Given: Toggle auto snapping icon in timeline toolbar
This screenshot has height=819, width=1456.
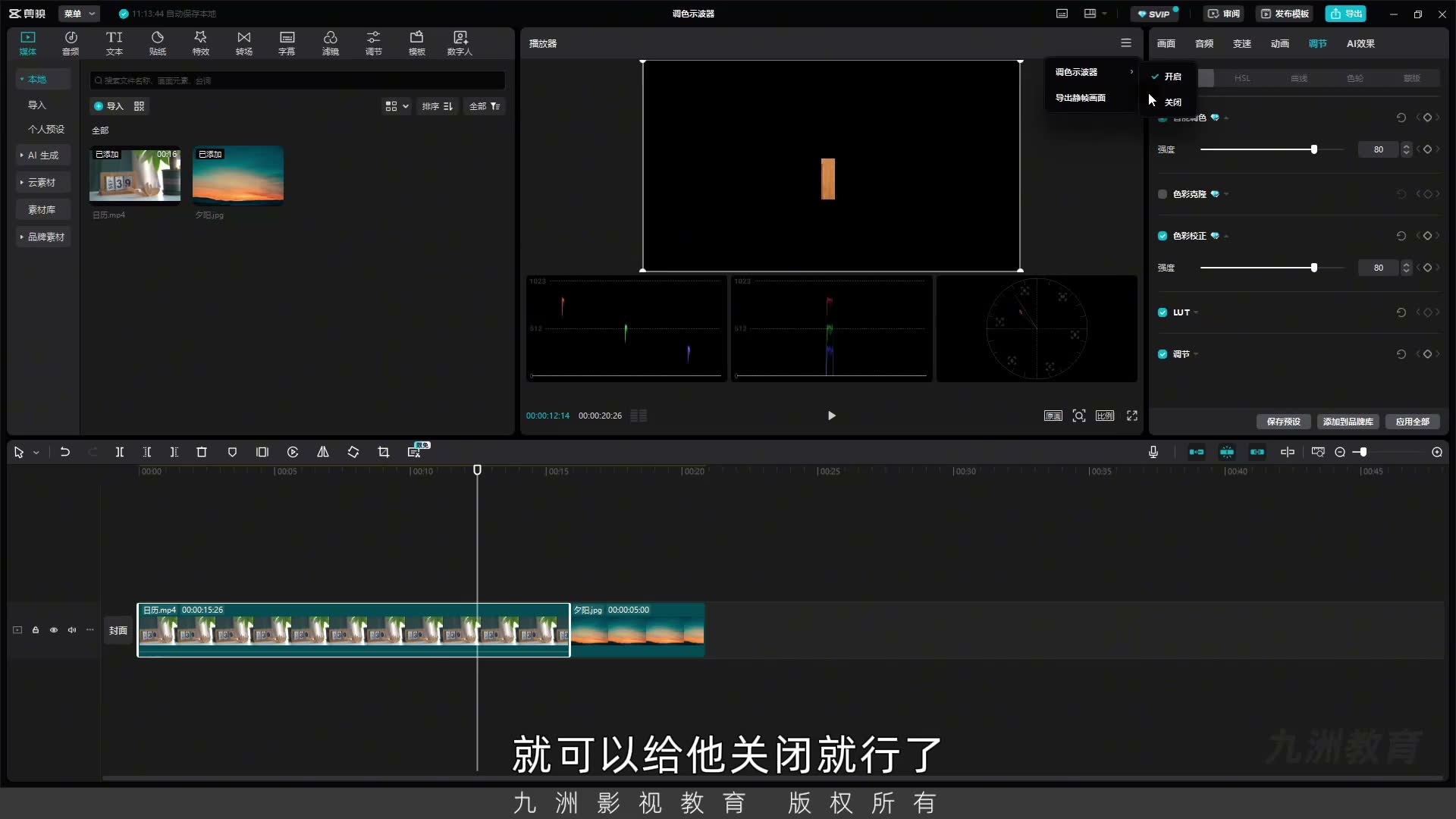Looking at the screenshot, I should (1227, 452).
